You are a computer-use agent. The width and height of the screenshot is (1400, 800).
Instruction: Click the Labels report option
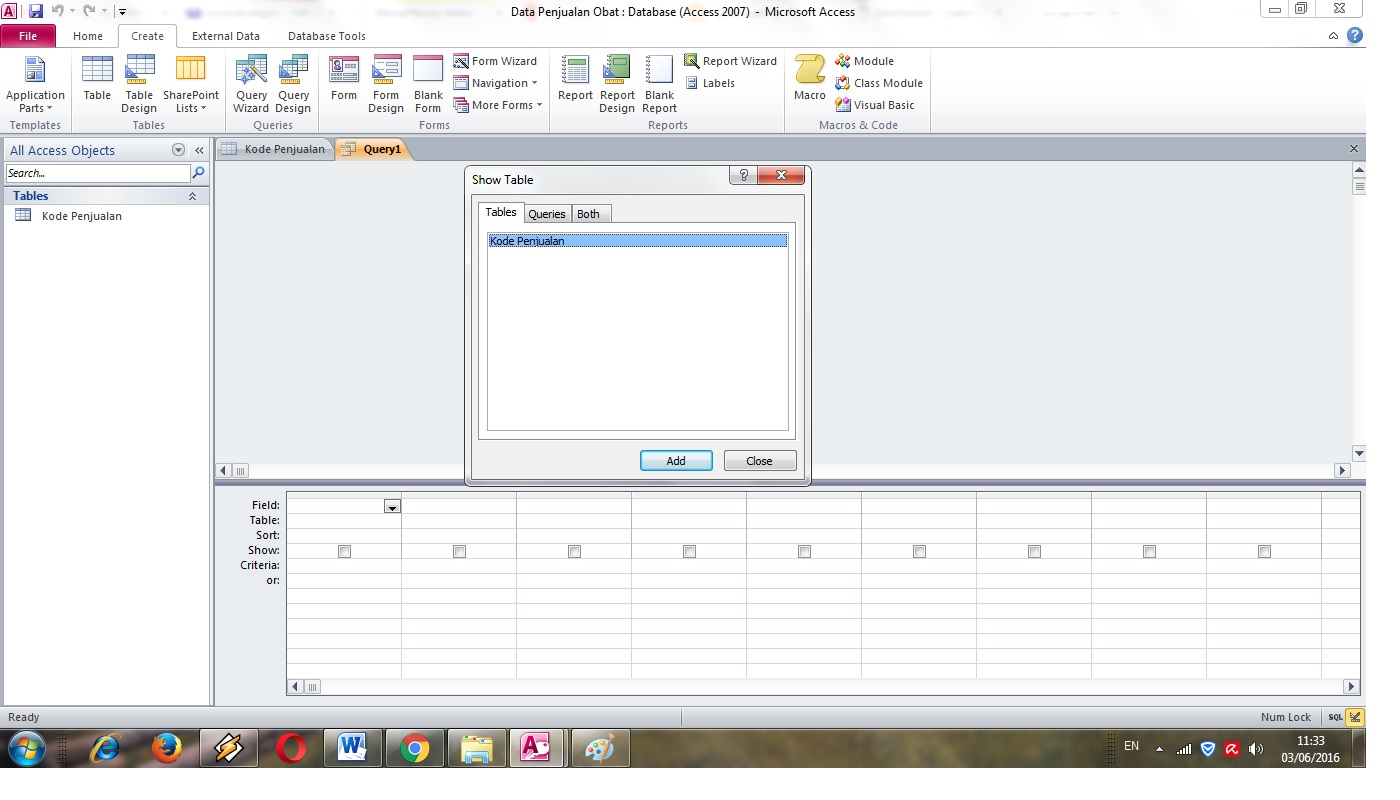[709, 83]
